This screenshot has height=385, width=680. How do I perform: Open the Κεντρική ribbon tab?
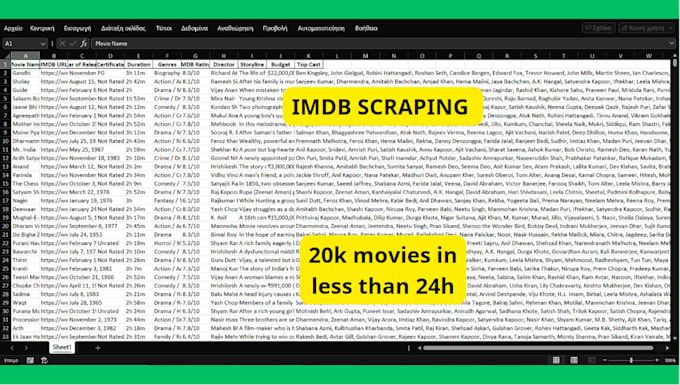coord(42,28)
